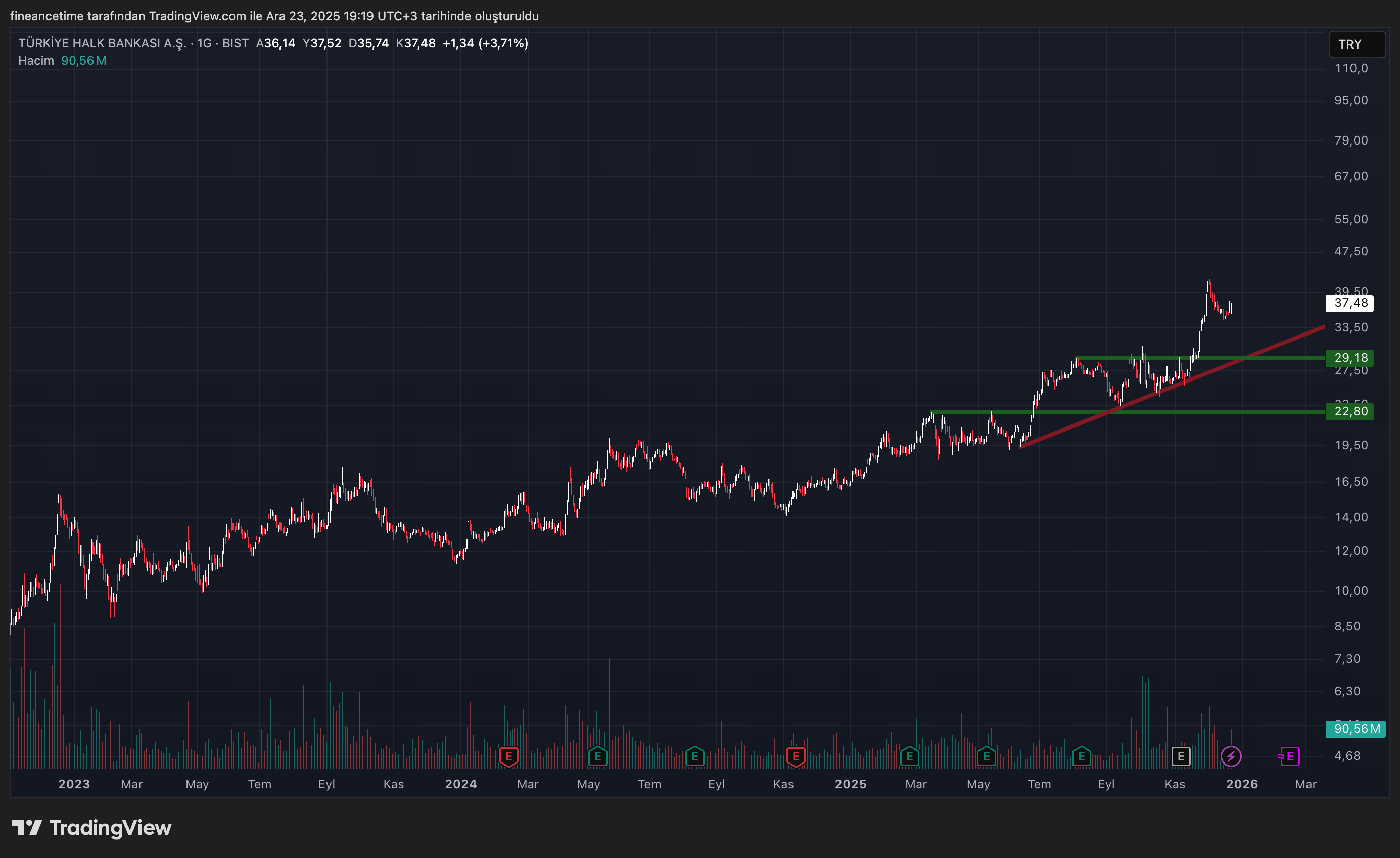Open the 1G timeframe selector
The image size is (1400, 858).
(x=205, y=42)
